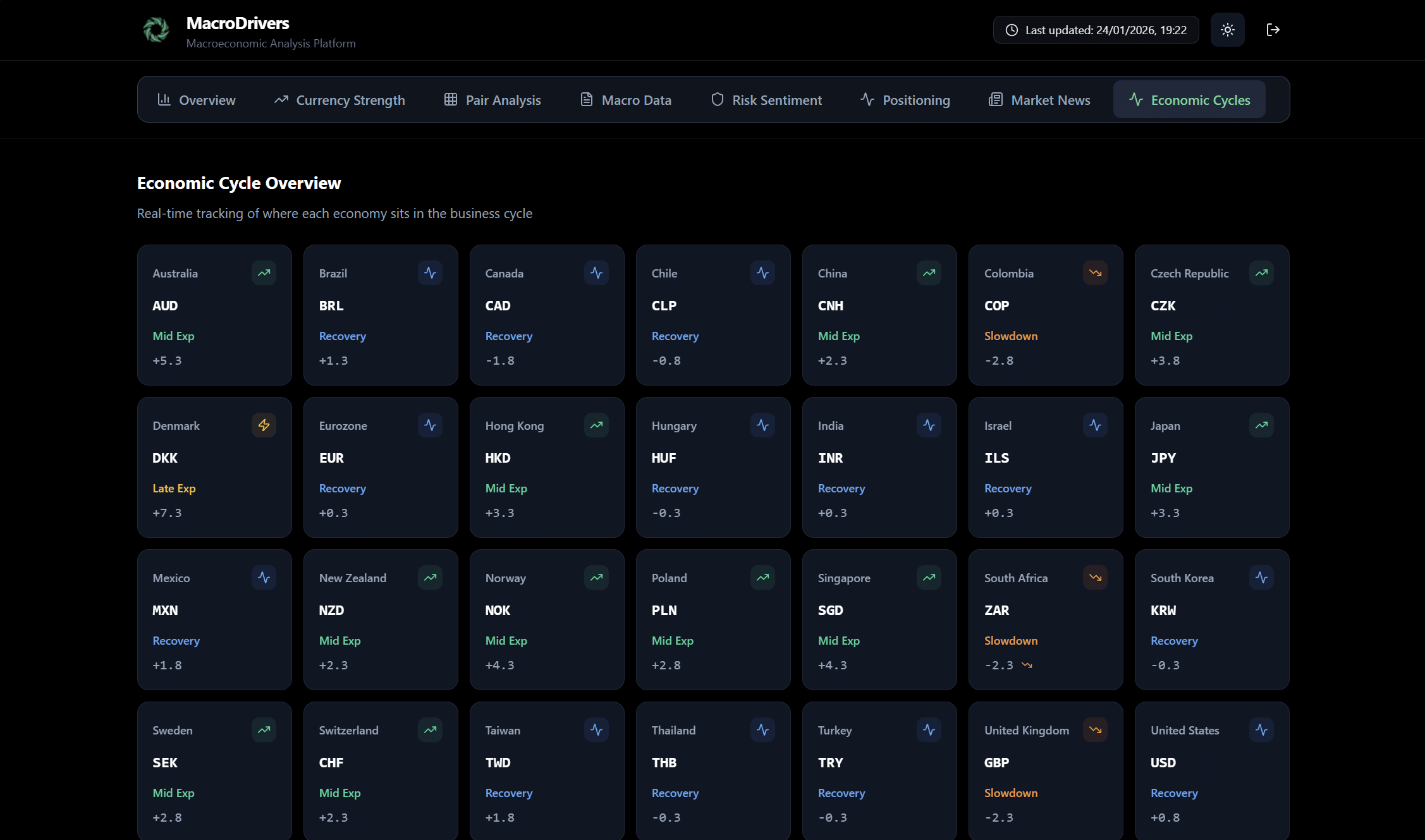
Task: Open the Risk Sentiment tab
Action: click(766, 100)
